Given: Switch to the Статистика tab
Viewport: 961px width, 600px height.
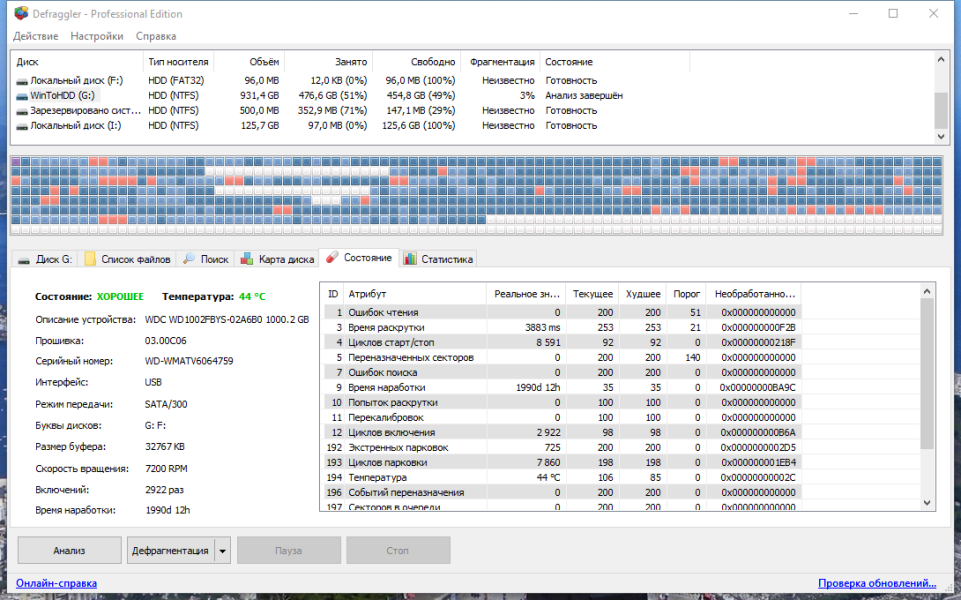Looking at the screenshot, I should pos(438,259).
